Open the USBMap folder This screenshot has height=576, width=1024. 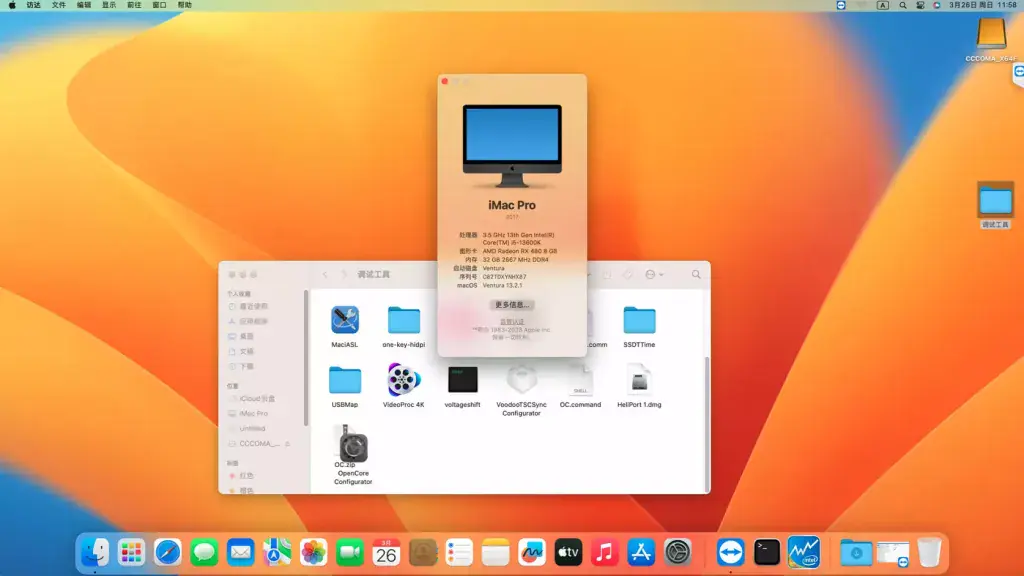point(344,380)
